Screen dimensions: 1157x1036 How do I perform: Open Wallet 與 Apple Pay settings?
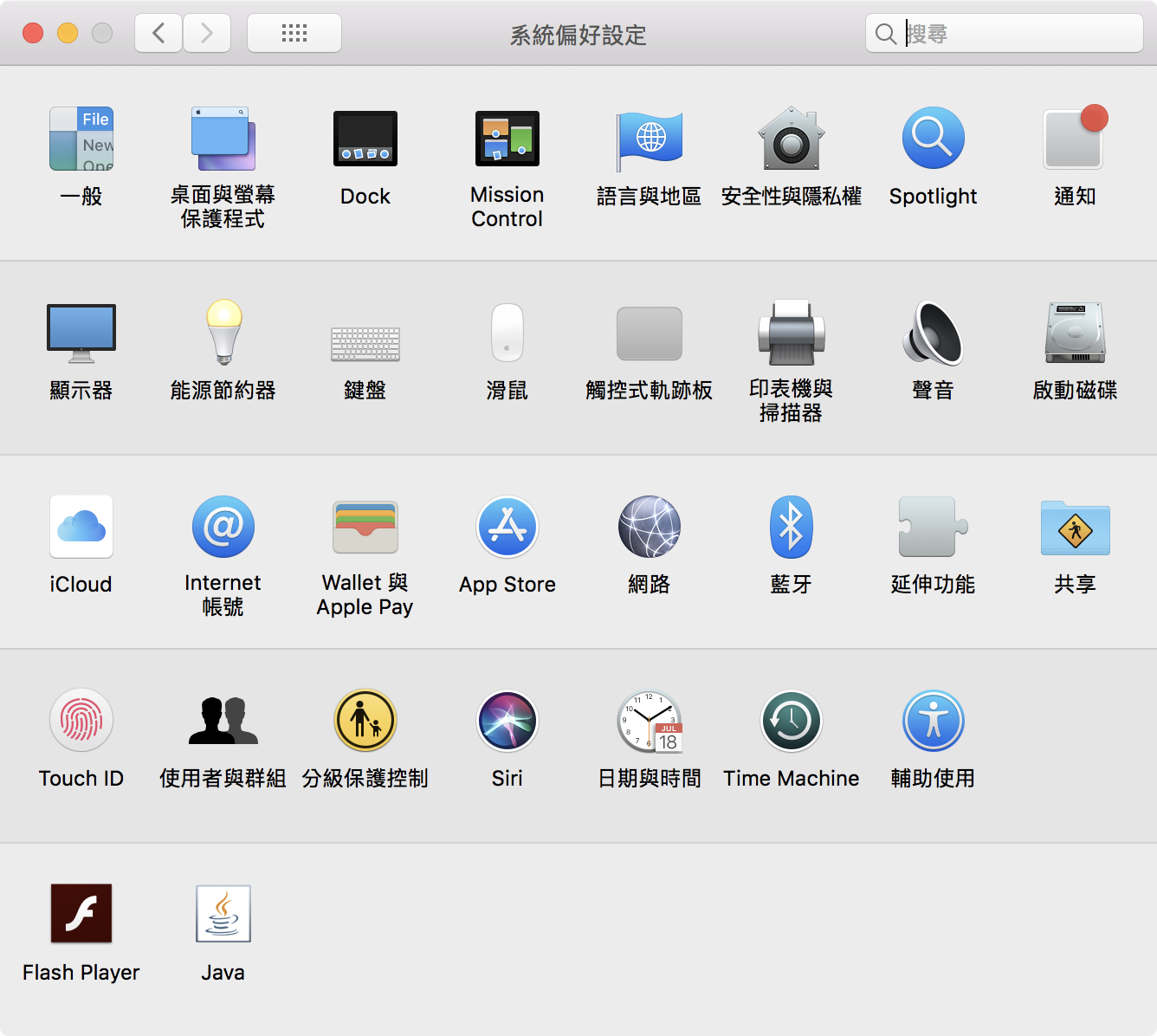[x=365, y=527]
